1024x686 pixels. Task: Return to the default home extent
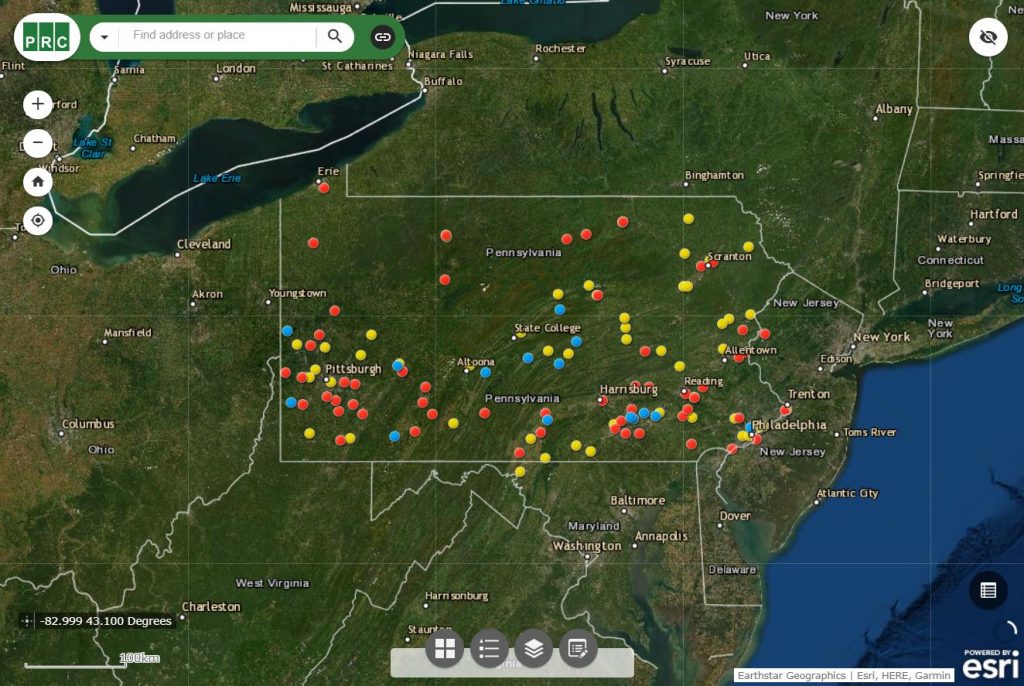point(38,182)
